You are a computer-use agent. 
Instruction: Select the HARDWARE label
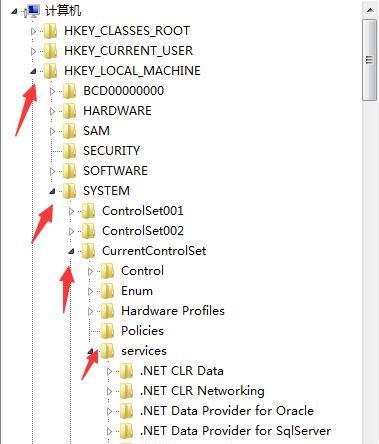pyautogui.click(x=117, y=111)
